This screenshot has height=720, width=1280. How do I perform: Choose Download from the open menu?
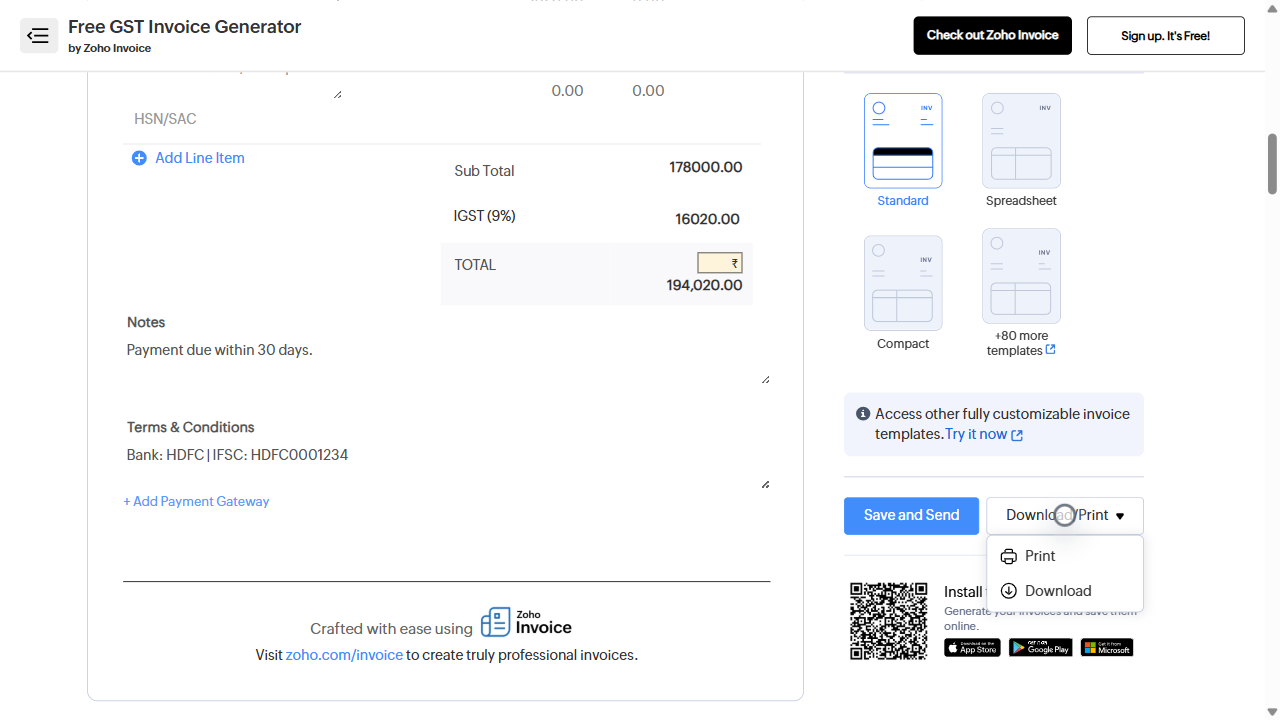click(1057, 590)
